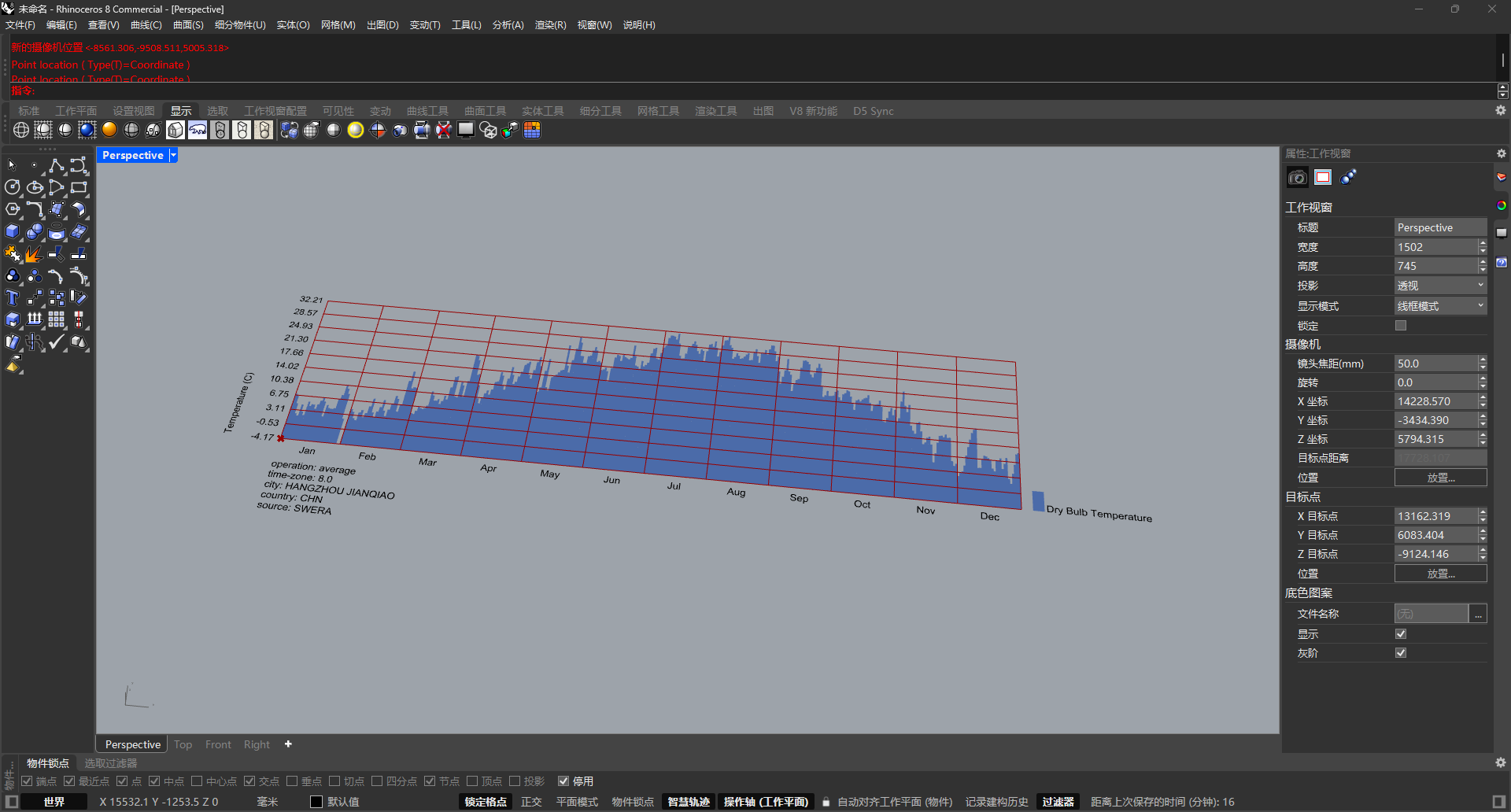Open the 投影 projection dropdown
1511x812 pixels.
1440,286
